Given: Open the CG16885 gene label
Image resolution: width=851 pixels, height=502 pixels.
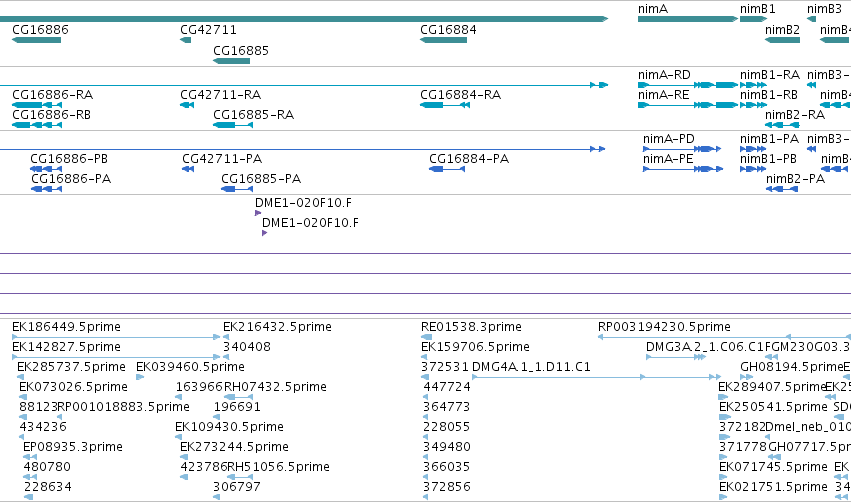Looking at the screenshot, I should pos(241,50).
